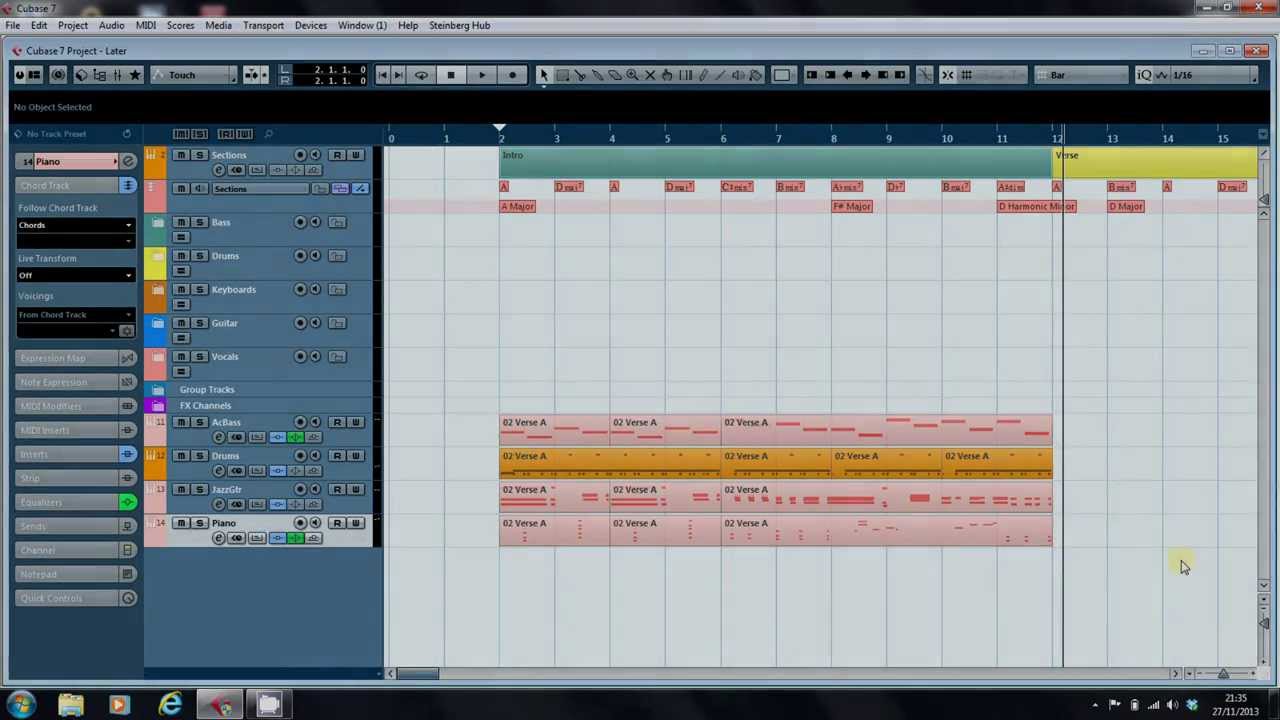This screenshot has width=1280, height=720.
Task: Click the Stop transport button
Action: [450, 75]
